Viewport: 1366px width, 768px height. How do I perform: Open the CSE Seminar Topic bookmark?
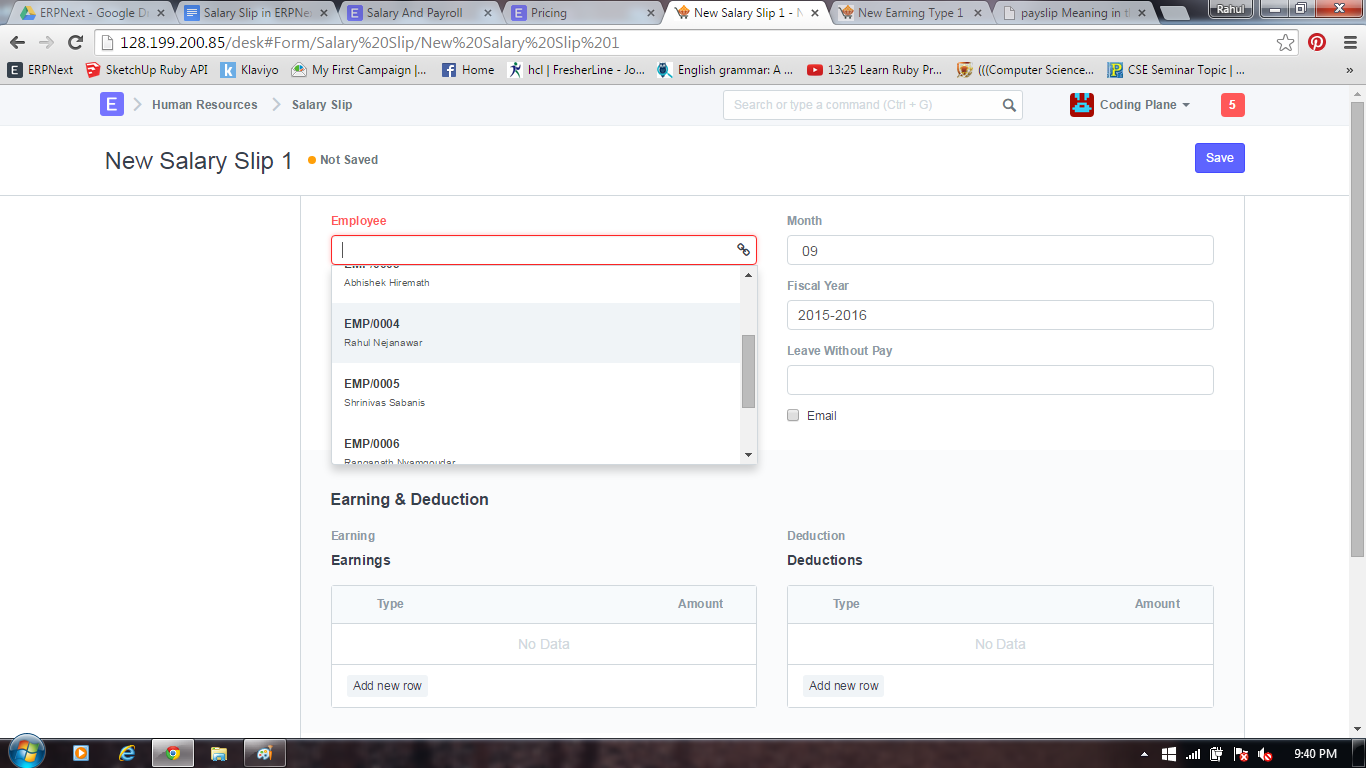point(1176,70)
